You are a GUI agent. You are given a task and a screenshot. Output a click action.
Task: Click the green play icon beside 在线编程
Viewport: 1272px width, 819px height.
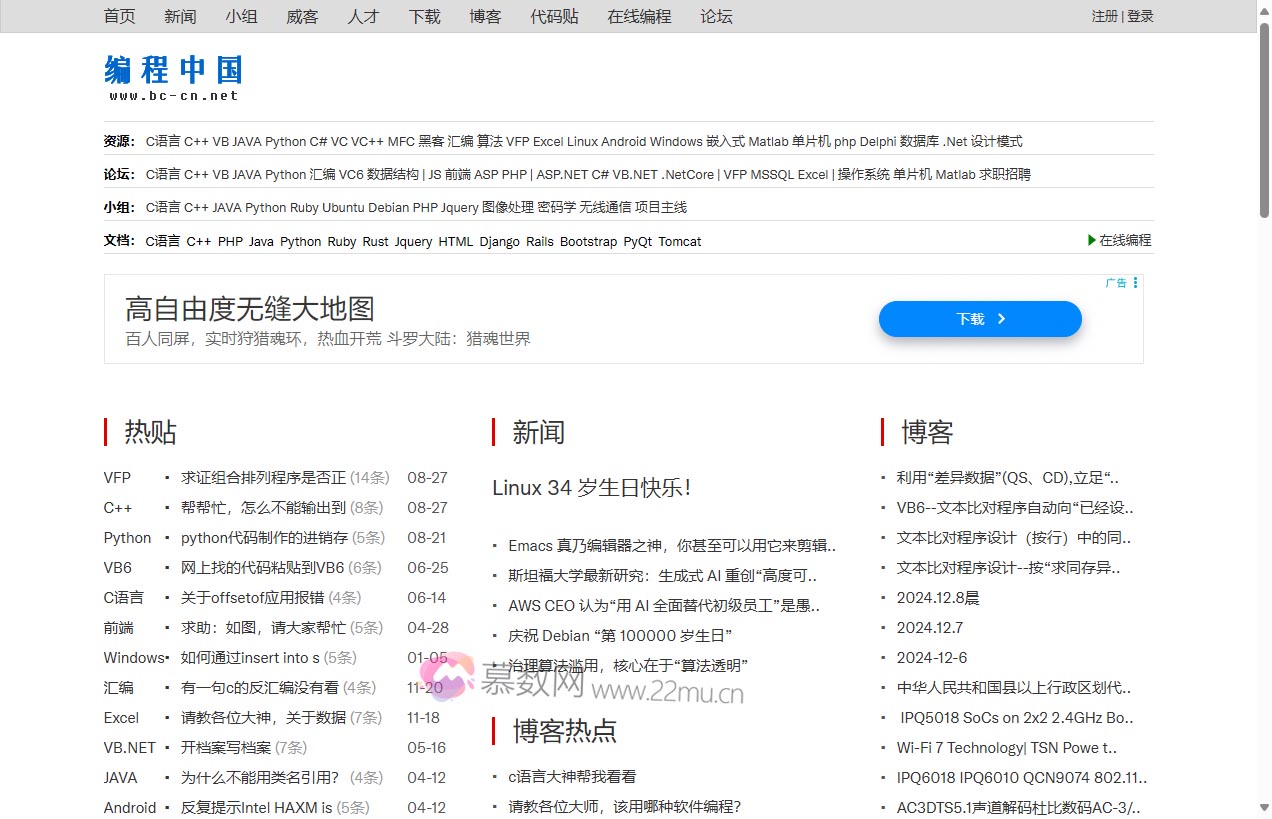point(1092,240)
